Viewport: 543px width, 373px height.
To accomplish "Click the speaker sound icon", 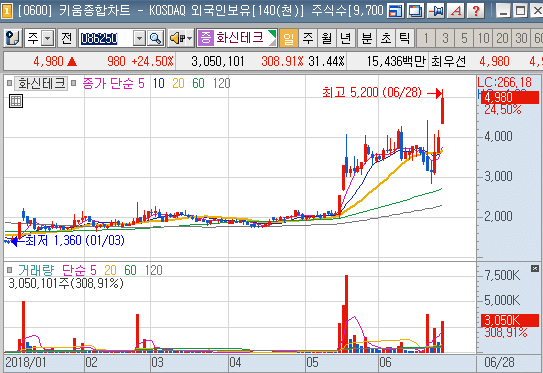I will click(x=177, y=38).
